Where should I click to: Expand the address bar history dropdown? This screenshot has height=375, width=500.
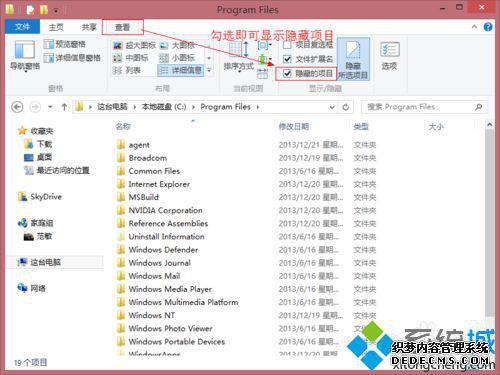tap(332, 107)
